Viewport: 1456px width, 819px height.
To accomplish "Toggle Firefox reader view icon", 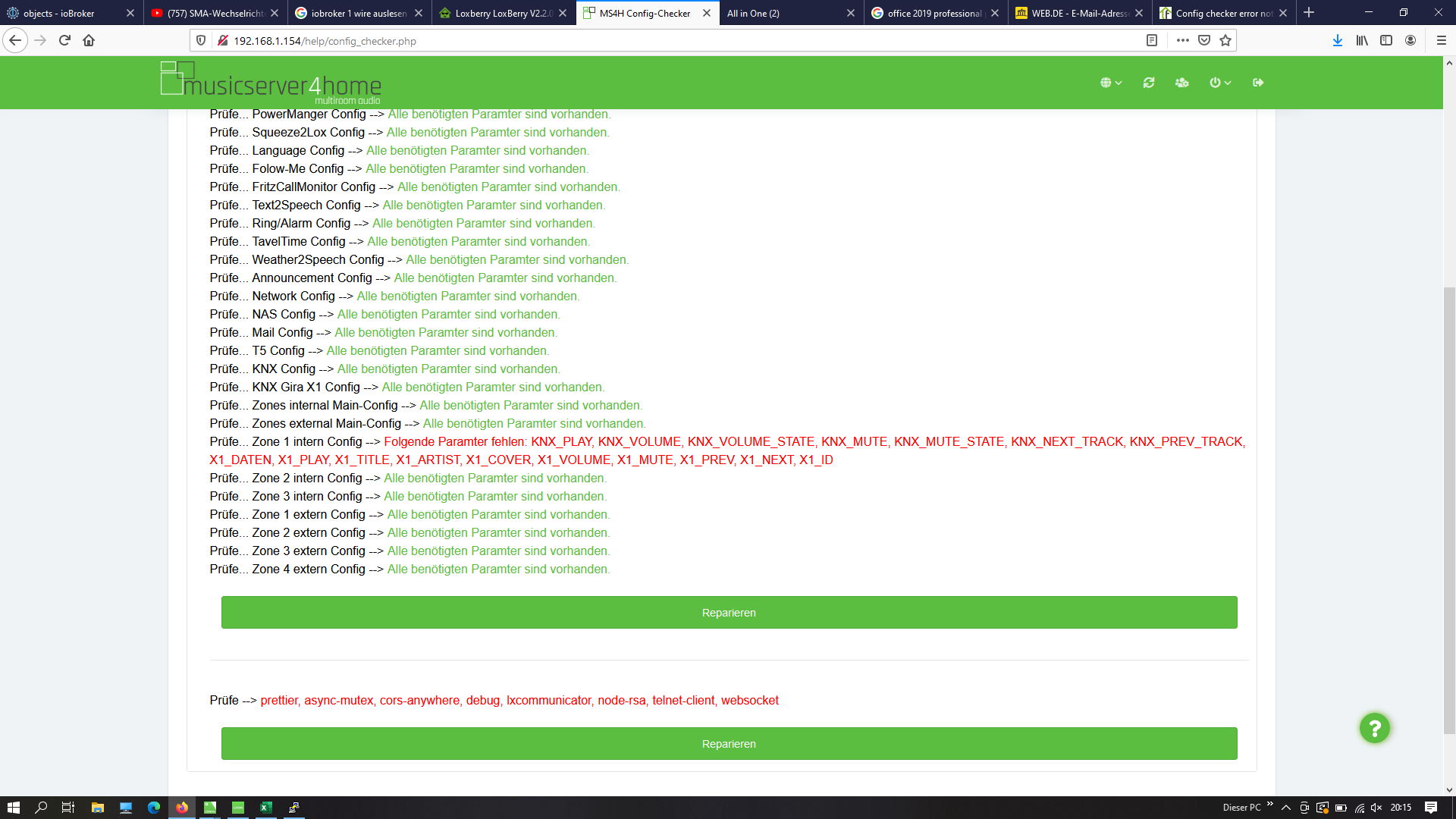I will 1151,41.
